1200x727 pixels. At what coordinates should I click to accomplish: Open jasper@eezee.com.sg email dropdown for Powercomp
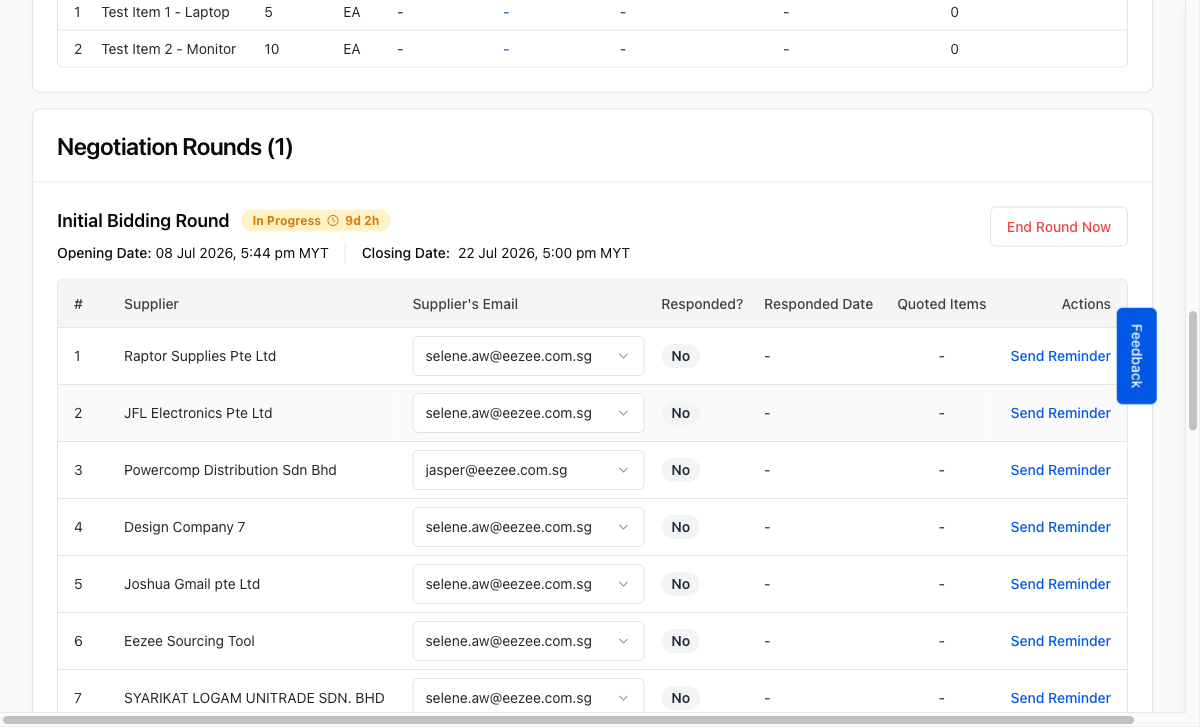point(528,470)
